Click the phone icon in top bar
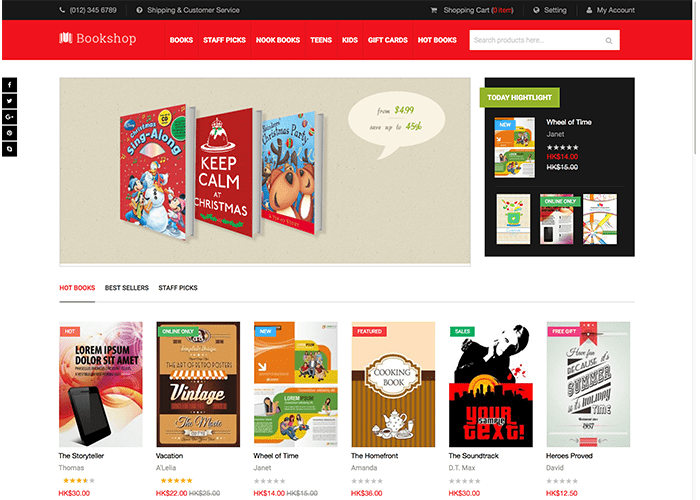Viewport: 700px width, 500px height. tap(62, 10)
